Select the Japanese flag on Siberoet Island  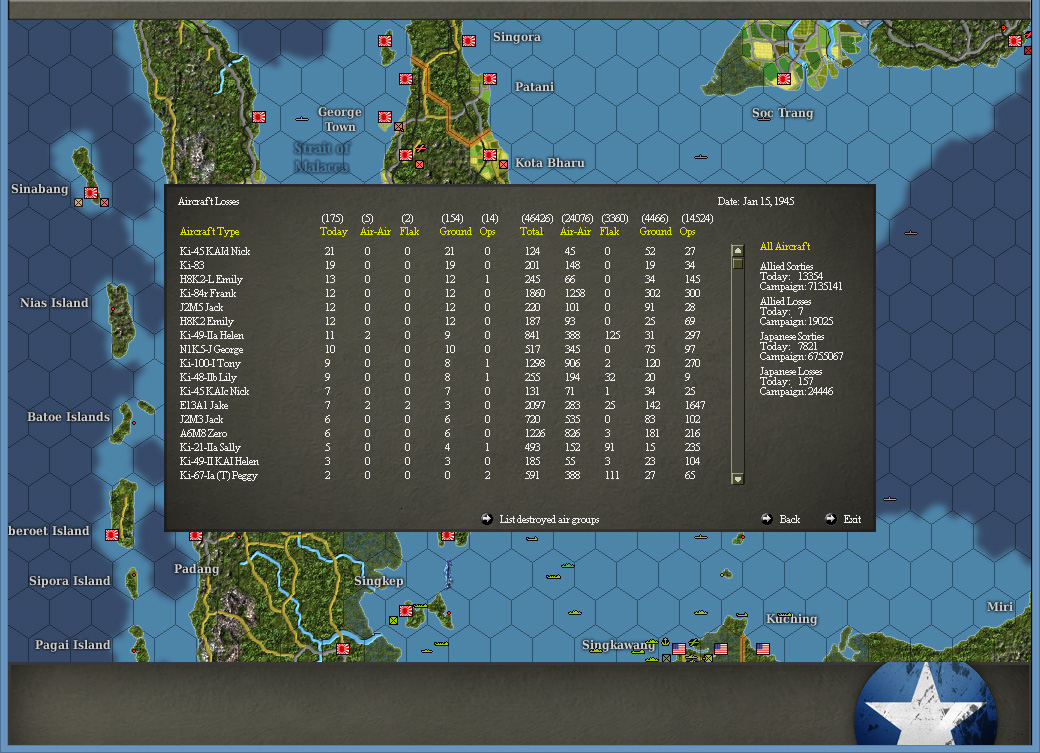(112, 535)
